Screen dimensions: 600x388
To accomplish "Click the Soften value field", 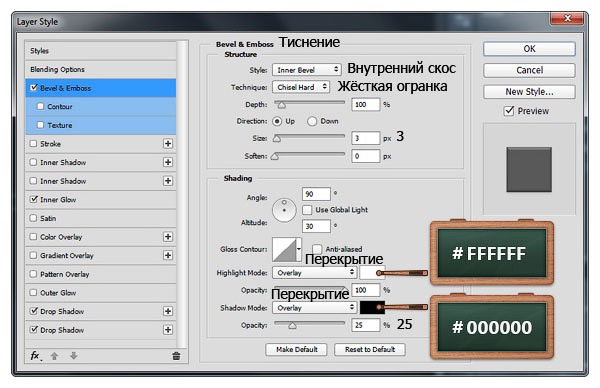I will [365, 156].
